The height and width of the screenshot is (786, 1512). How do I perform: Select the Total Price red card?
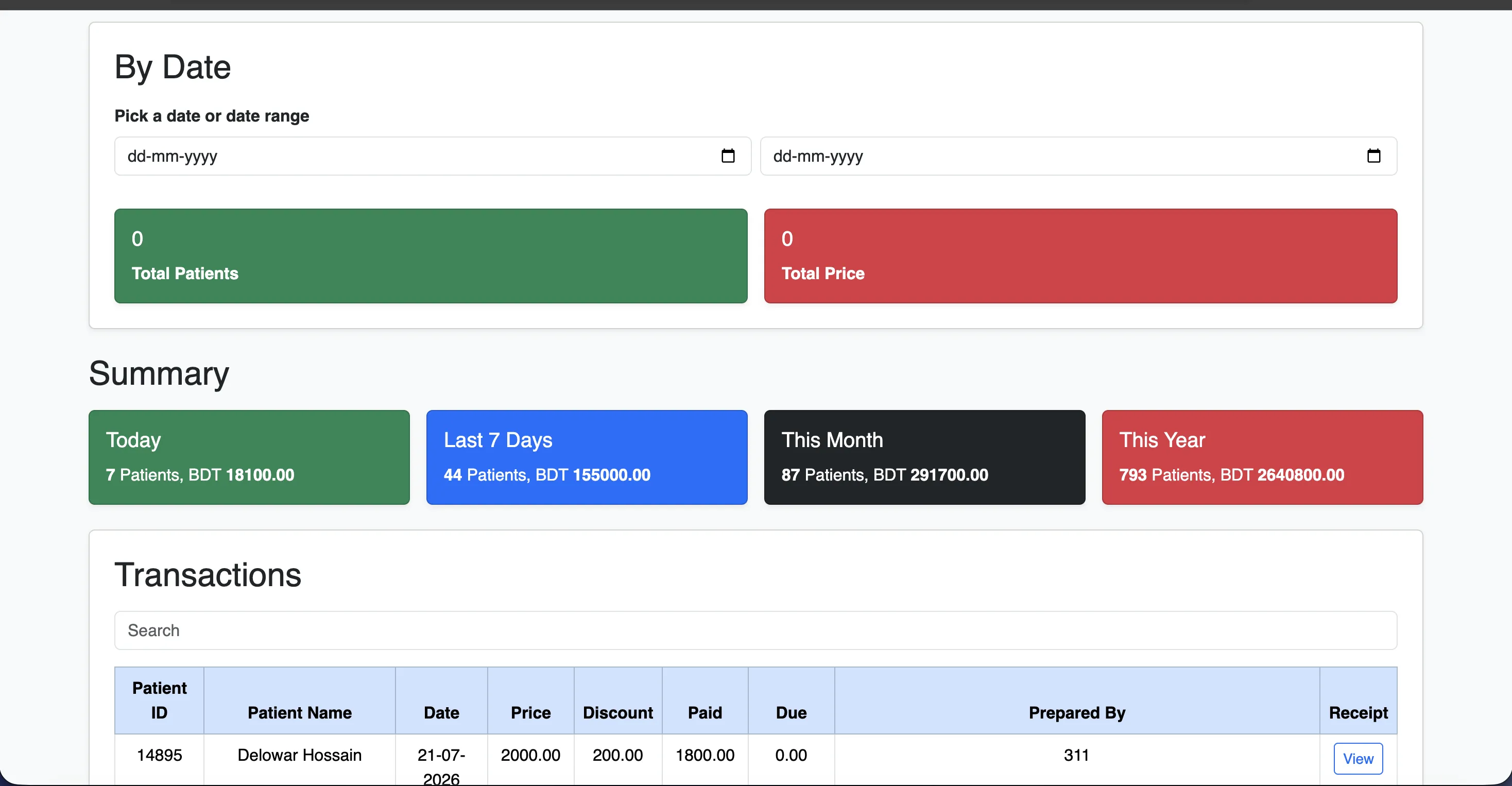1080,256
